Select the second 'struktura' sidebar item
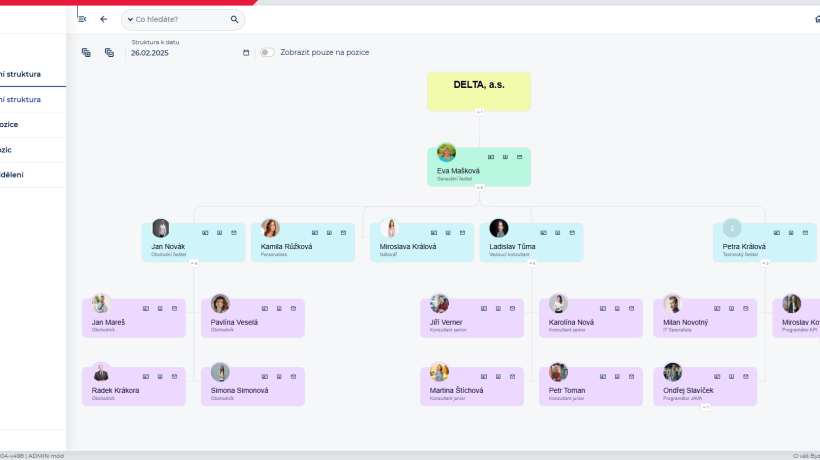 pyautogui.click(x=30, y=99)
